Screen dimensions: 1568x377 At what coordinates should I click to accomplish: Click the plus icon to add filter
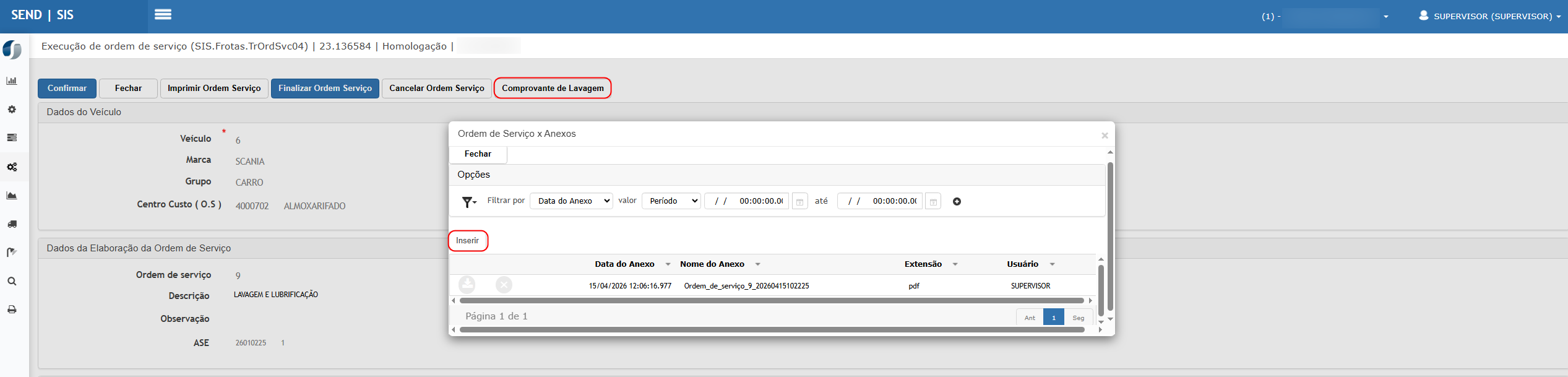(957, 202)
